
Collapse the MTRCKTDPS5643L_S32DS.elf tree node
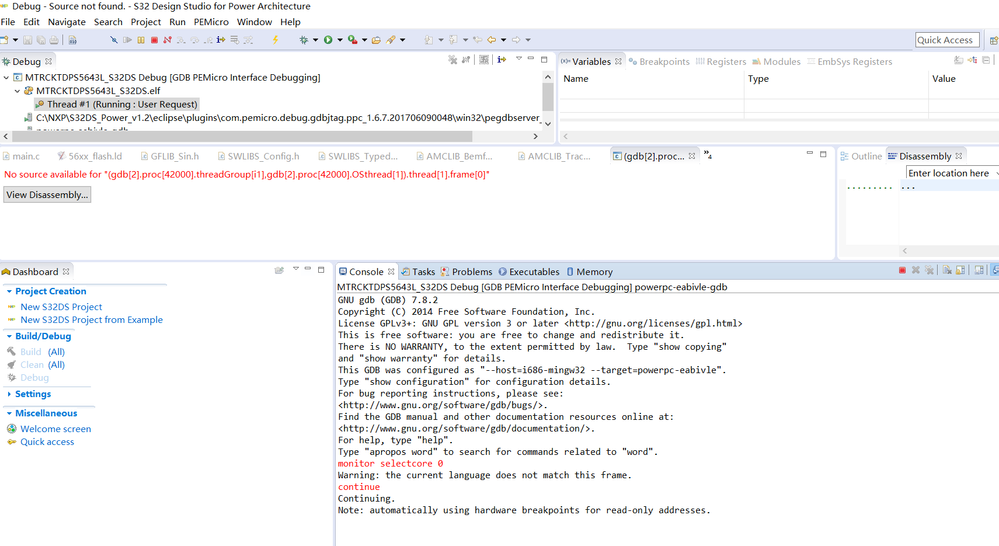coord(17,91)
